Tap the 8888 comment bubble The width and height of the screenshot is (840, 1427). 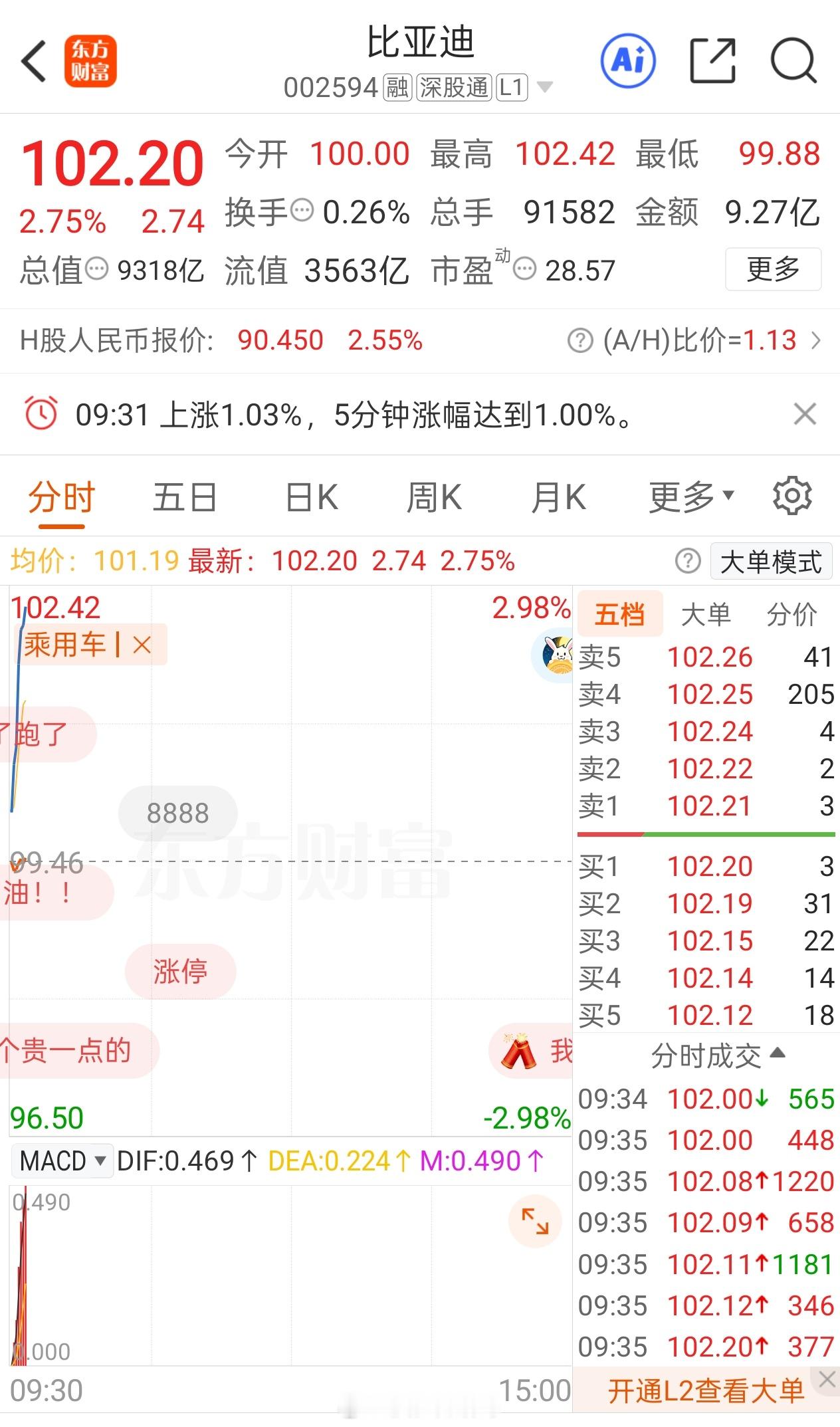(178, 813)
